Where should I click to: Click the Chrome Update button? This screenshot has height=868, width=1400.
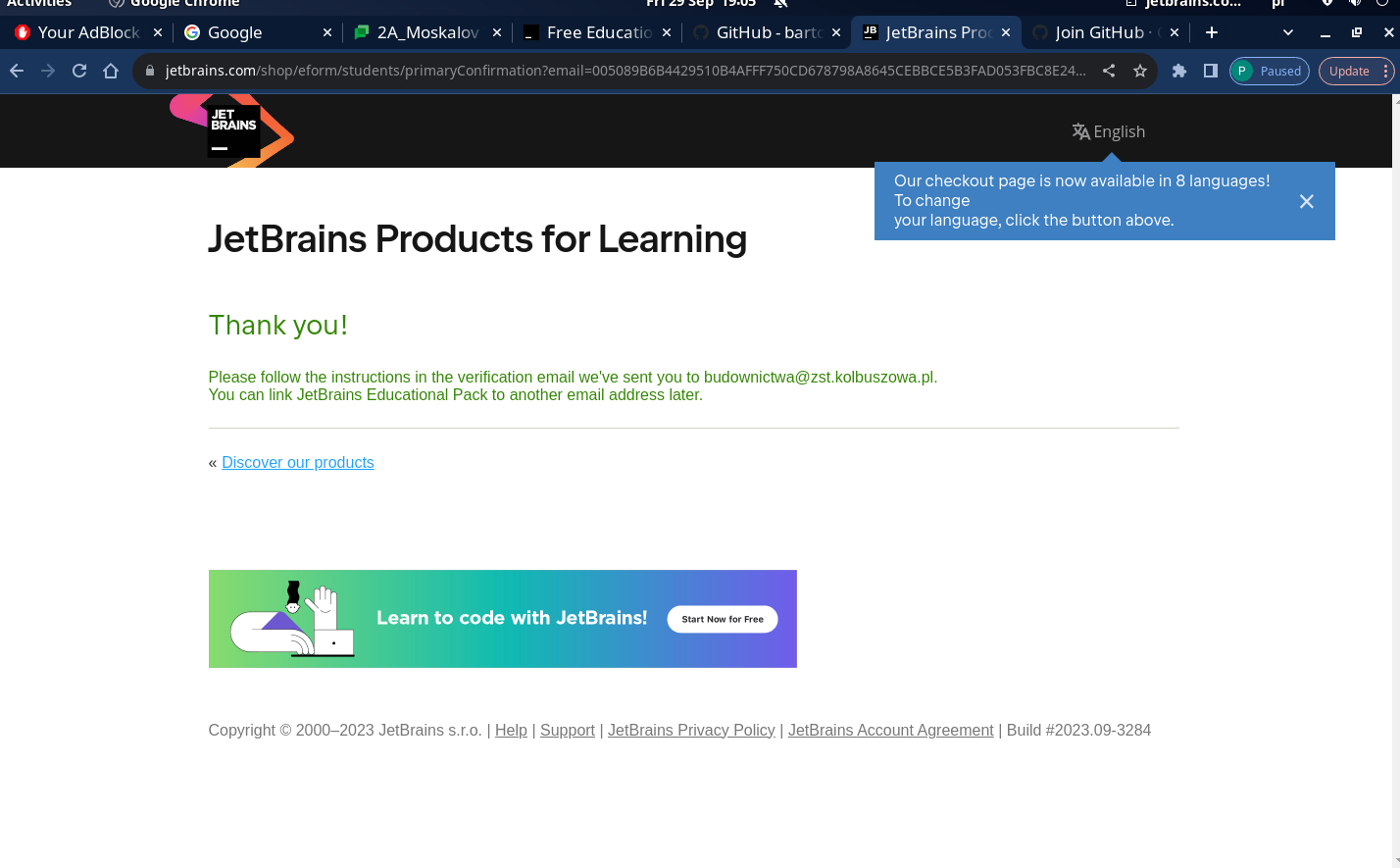(1349, 71)
